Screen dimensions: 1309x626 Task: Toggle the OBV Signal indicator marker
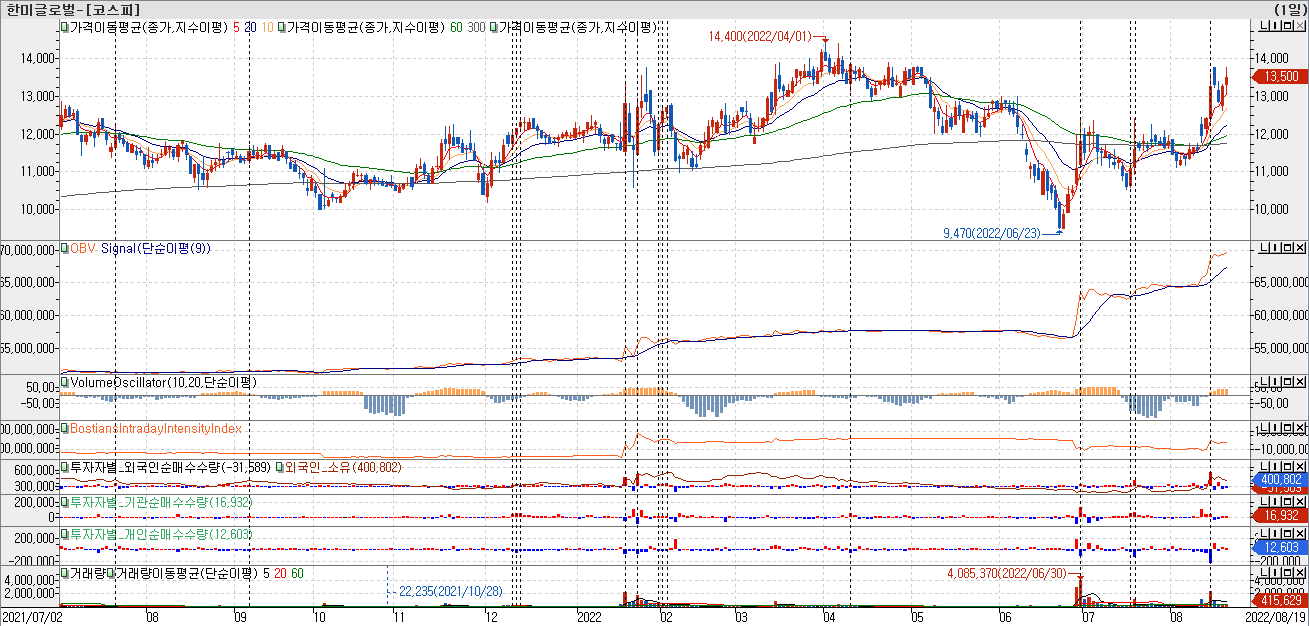pyautogui.click(x=65, y=247)
